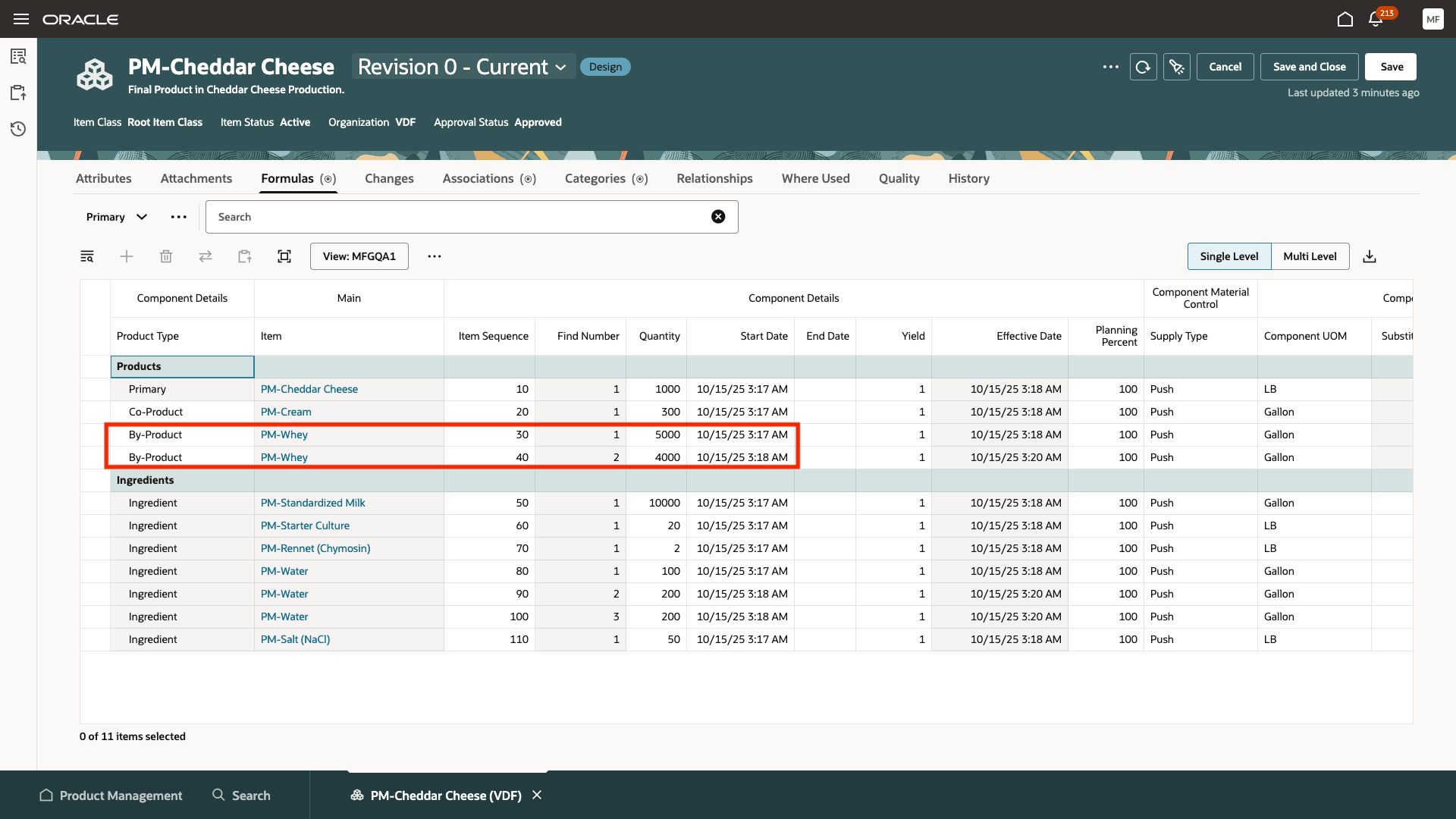The image size is (1456, 819).
Task: Click the add row plus icon
Action: pos(127,256)
